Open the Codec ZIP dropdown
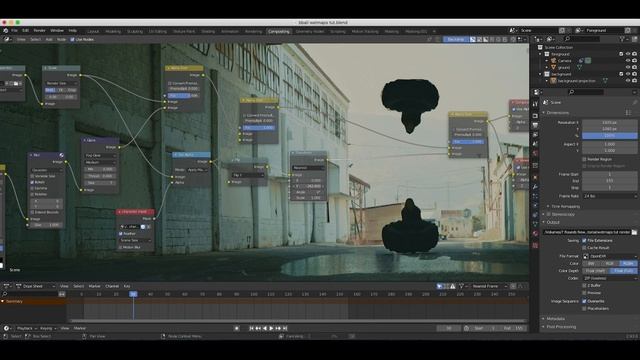Image resolution: width=640 pixels, height=360 pixels. click(x=609, y=278)
